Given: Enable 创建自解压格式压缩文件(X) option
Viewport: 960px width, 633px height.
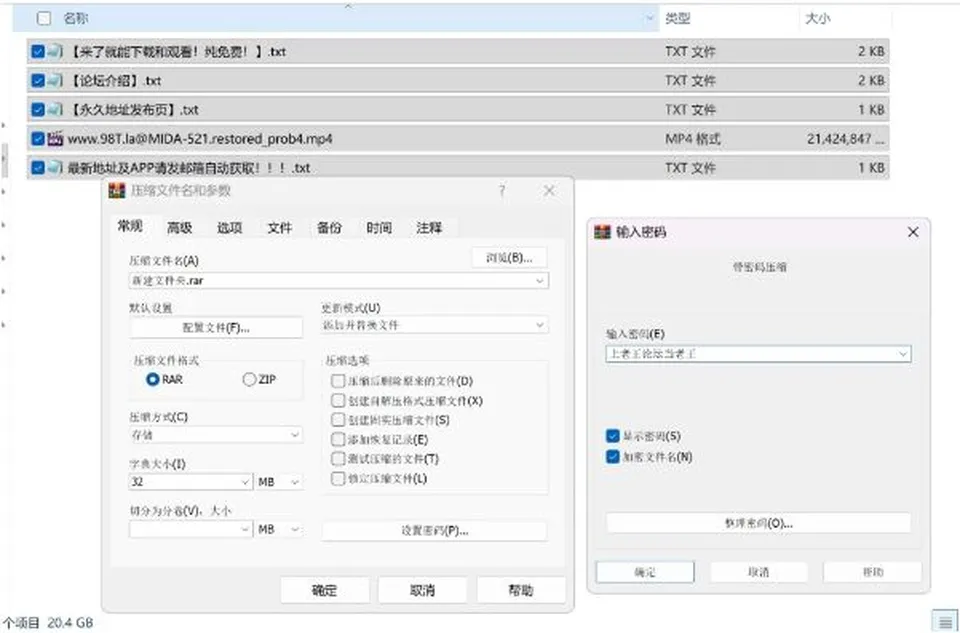Looking at the screenshot, I should [338, 401].
